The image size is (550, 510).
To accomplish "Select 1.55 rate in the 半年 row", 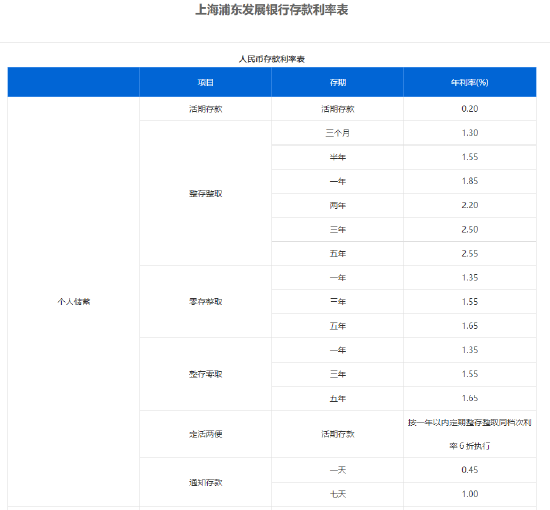I will point(470,157).
